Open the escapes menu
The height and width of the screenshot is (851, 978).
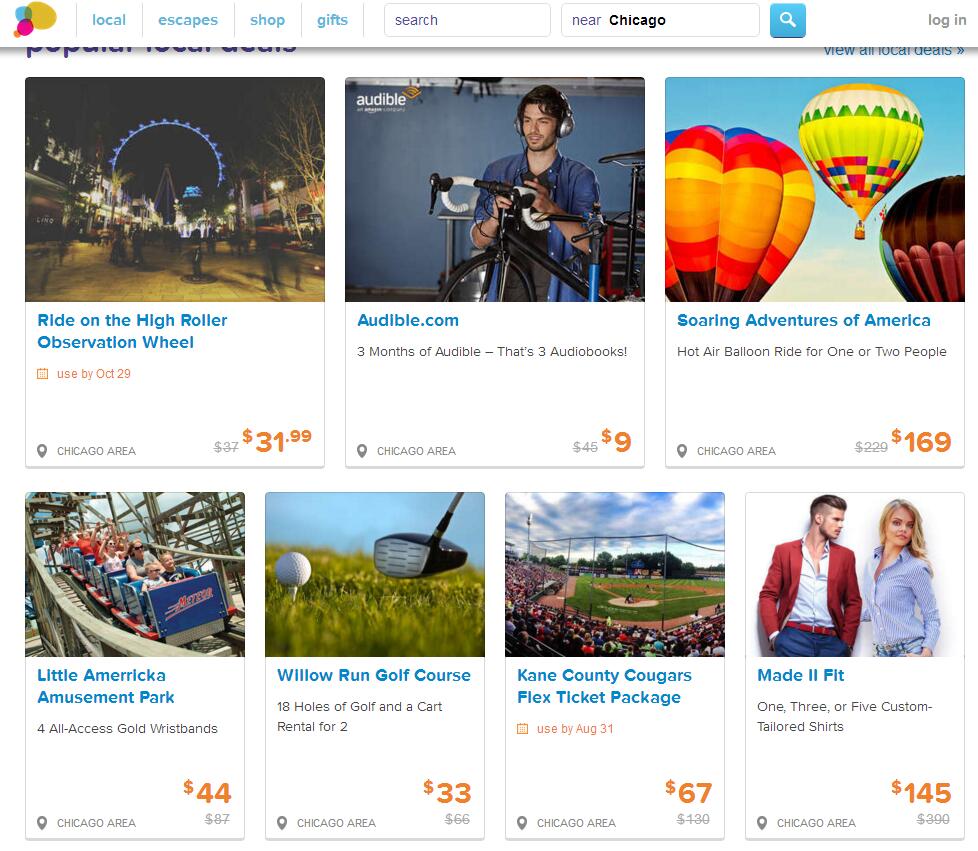coord(188,20)
